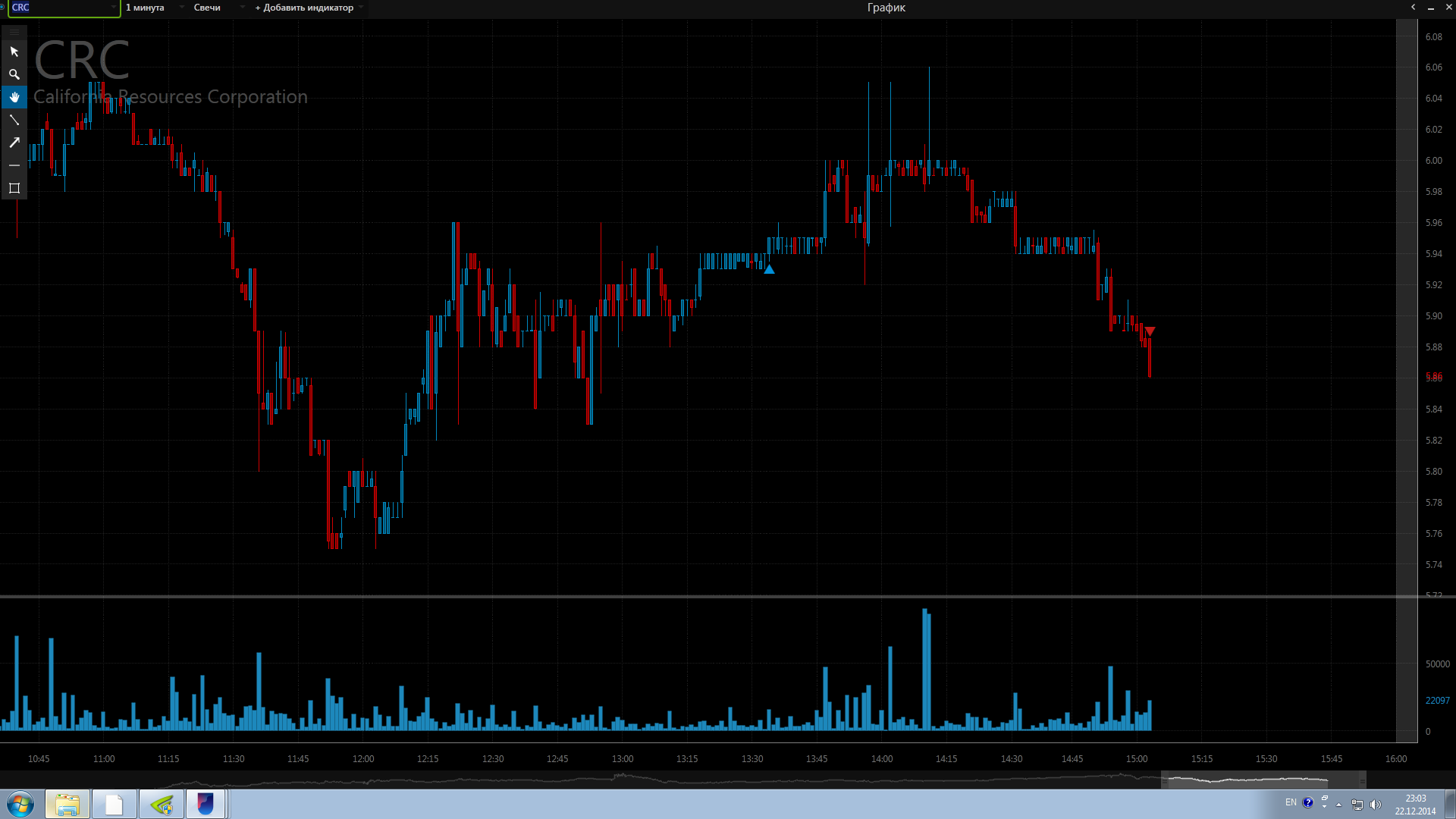Click the blue buy marker triangle on chart
Screen dimensions: 1456x819
coord(769,269)
